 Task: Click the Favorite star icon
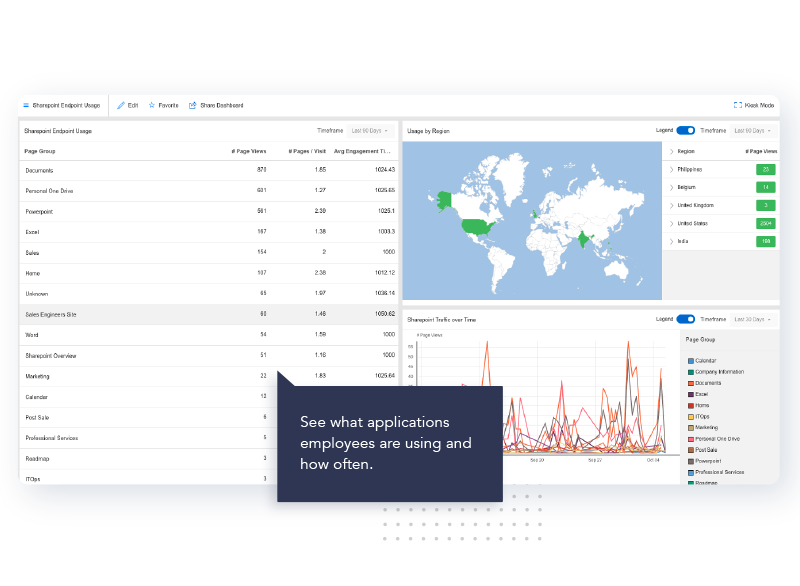coord(152,106)
